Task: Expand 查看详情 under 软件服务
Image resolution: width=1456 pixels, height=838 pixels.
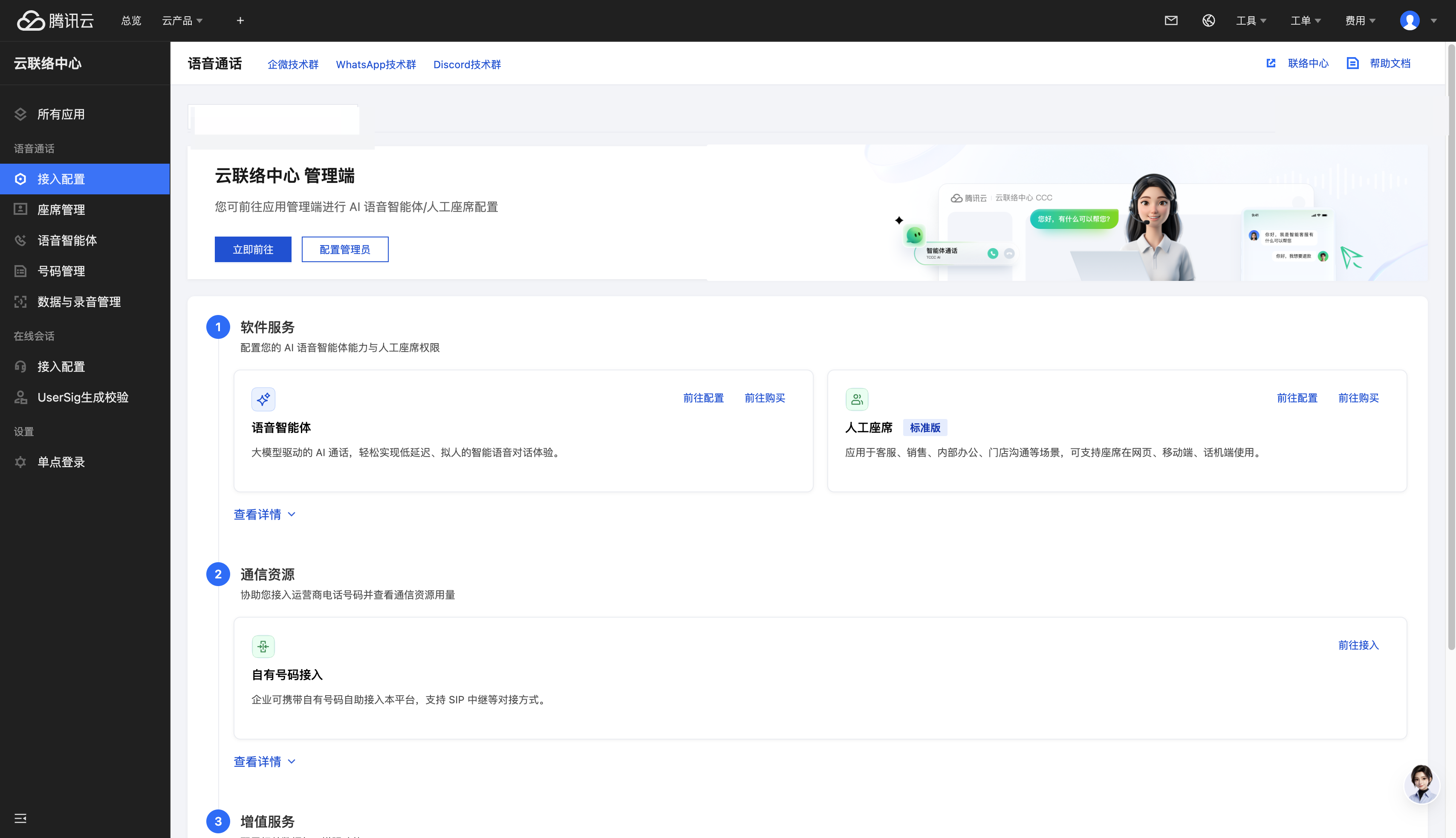Action: point(265,514)
